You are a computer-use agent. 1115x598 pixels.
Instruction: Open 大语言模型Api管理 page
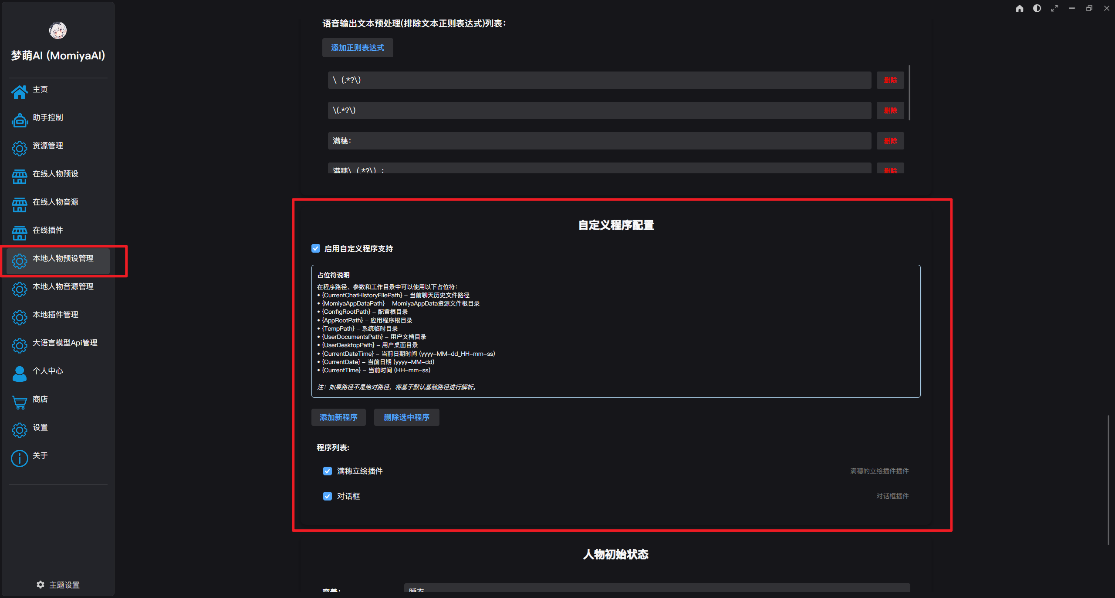pyautogui.click(x=58, y=343)
